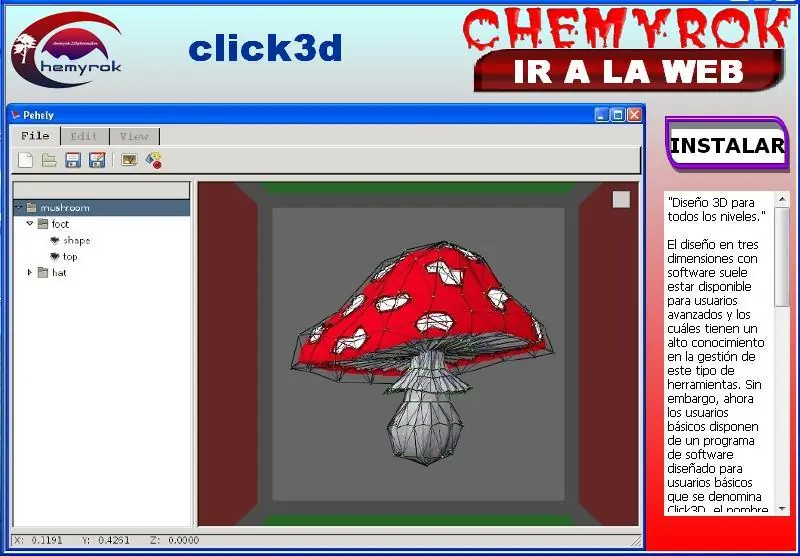
Task: Click the Open folder toolbar icon
Action: (x=49, y=160)
